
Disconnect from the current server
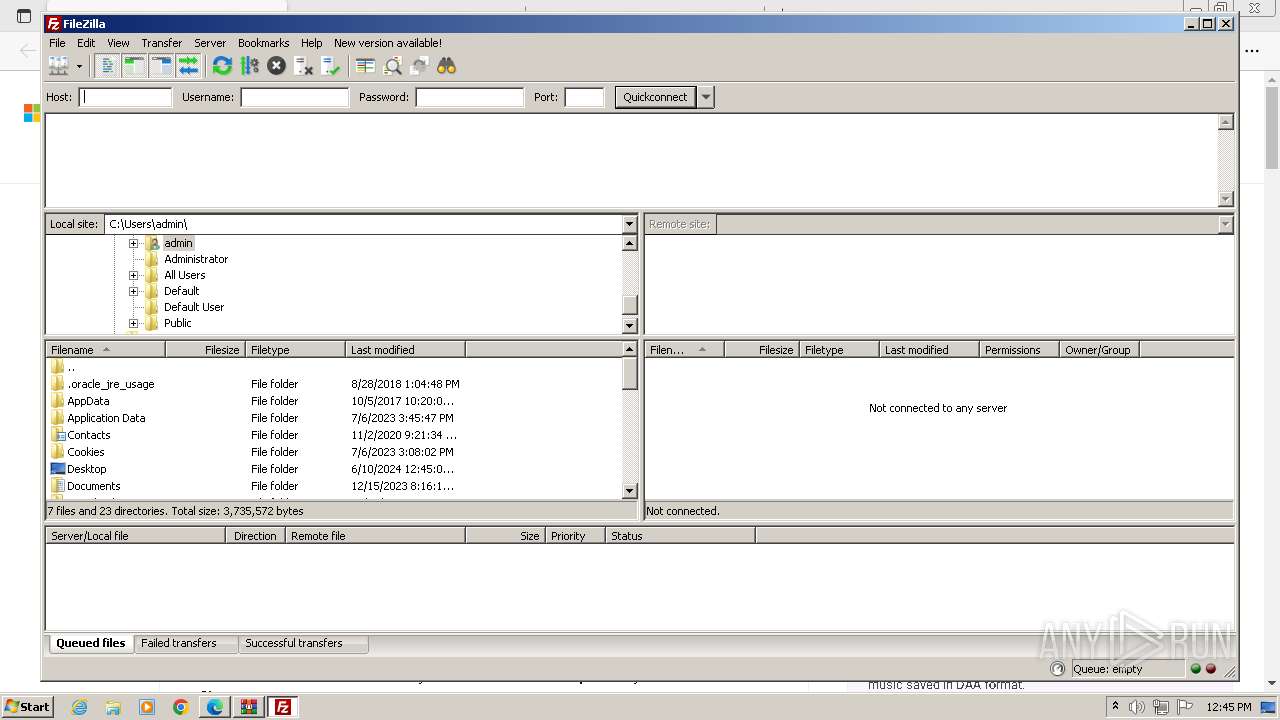[x=304, y=66]
